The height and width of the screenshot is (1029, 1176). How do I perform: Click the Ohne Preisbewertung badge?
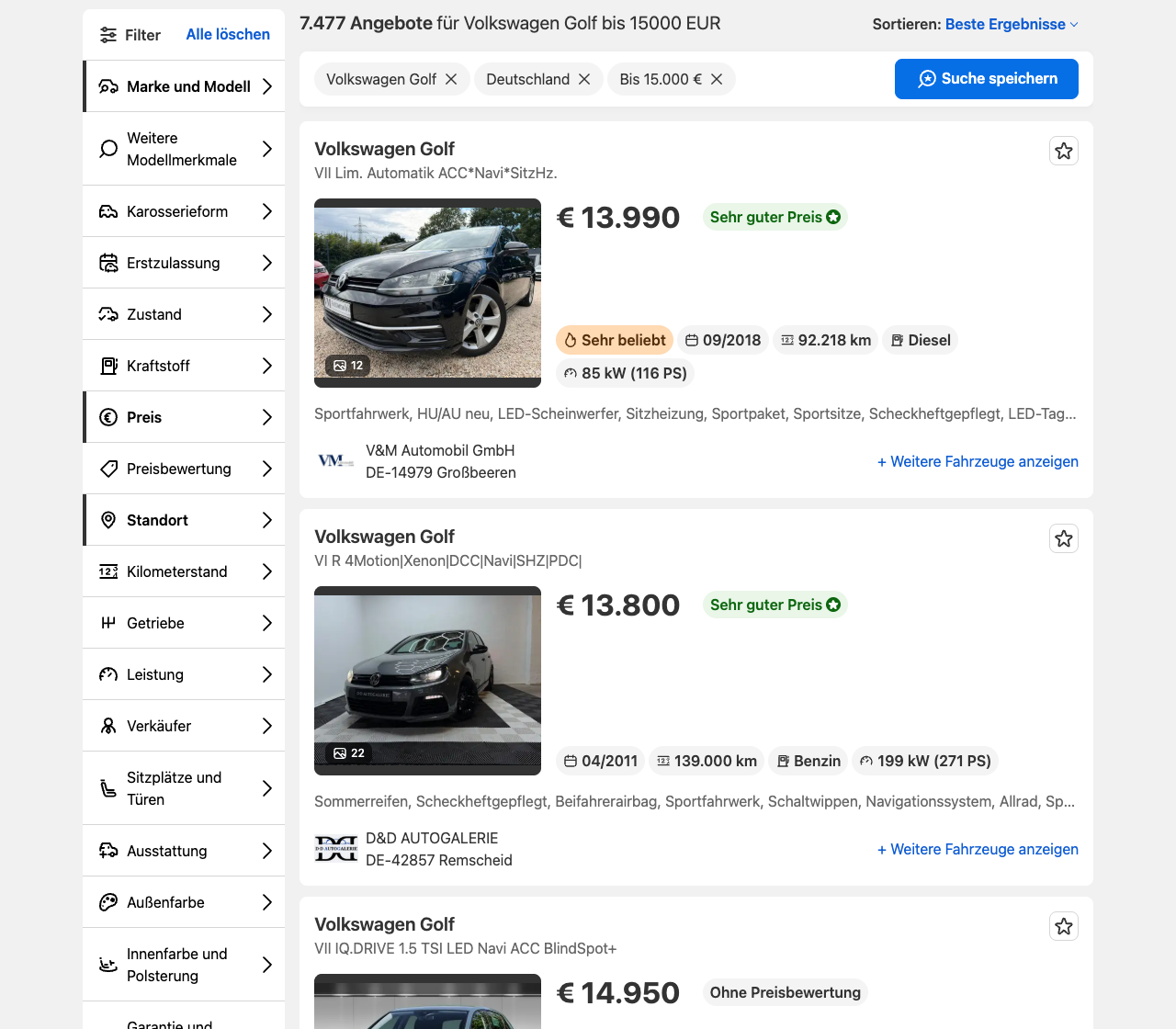[x=786, y=992]
